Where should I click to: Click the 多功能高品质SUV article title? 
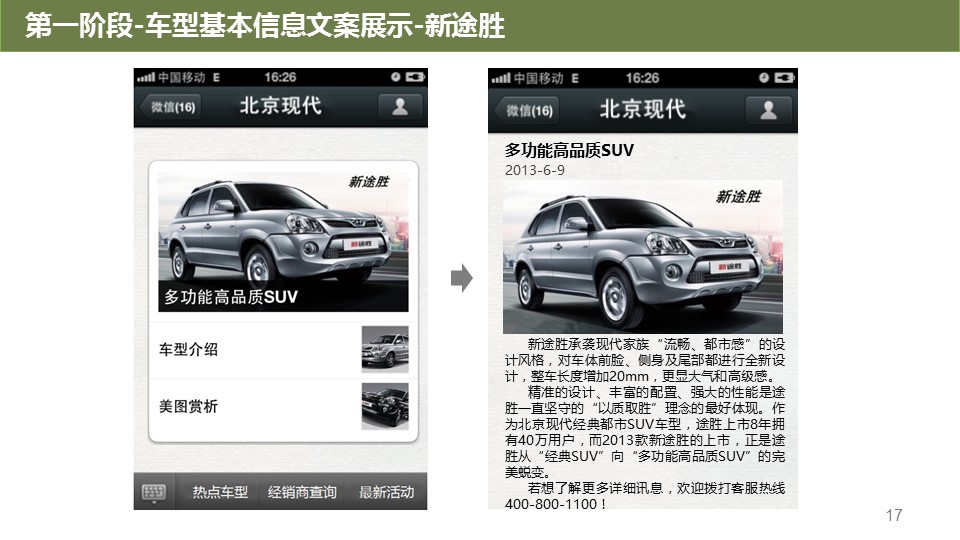[569, 151]
